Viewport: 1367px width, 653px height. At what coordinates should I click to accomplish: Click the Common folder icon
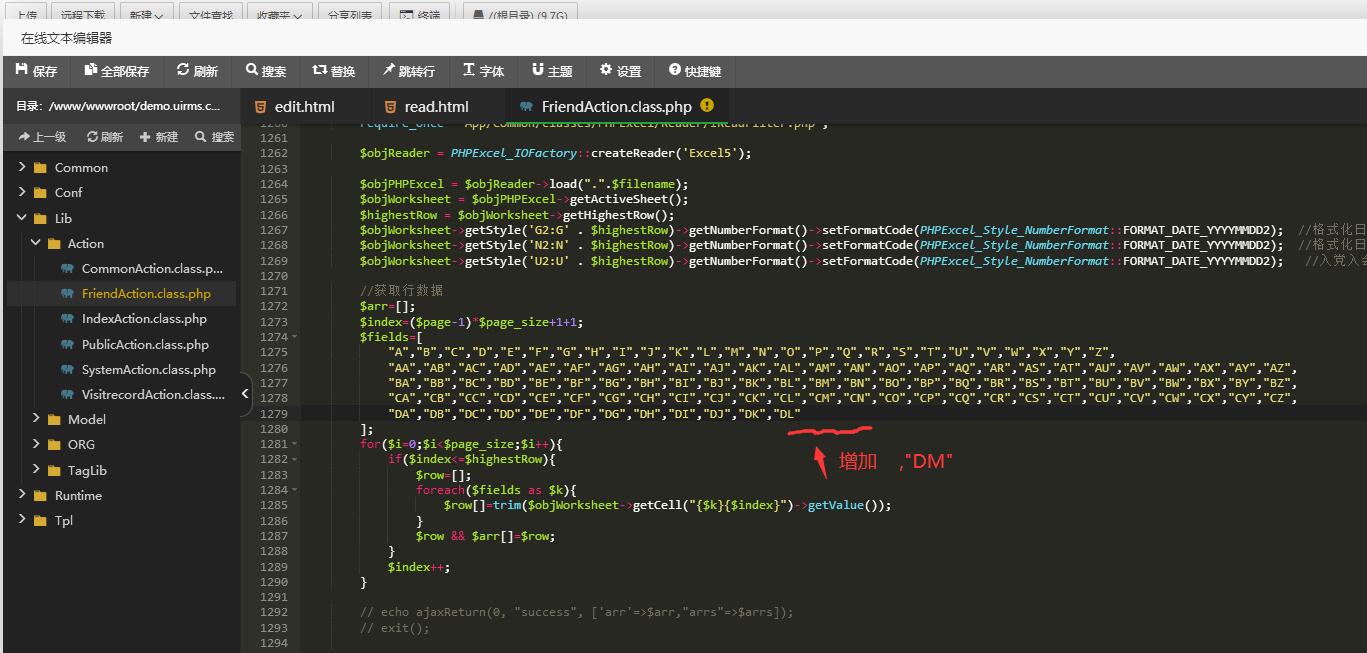click(x=40, y=168)
